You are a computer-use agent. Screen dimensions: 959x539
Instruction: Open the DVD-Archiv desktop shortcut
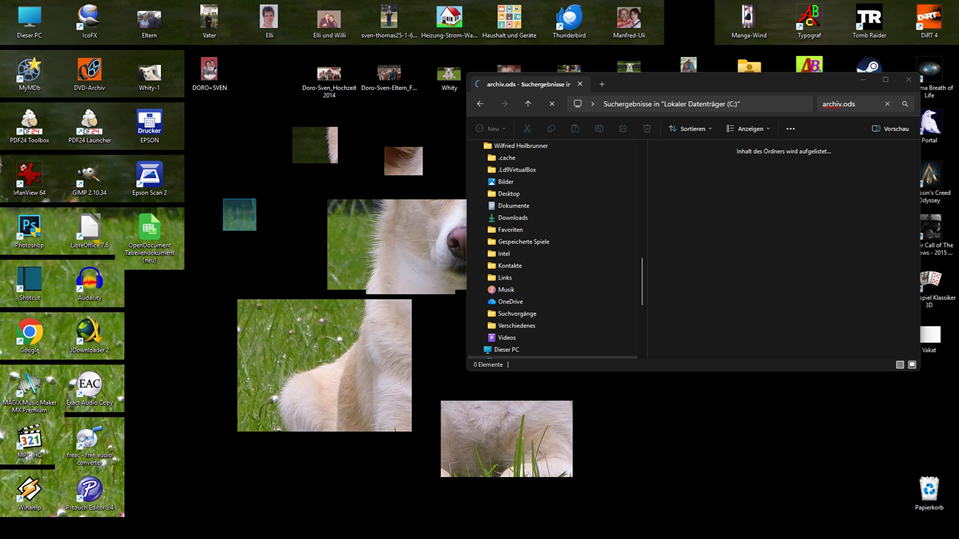(x=89, y=74)
